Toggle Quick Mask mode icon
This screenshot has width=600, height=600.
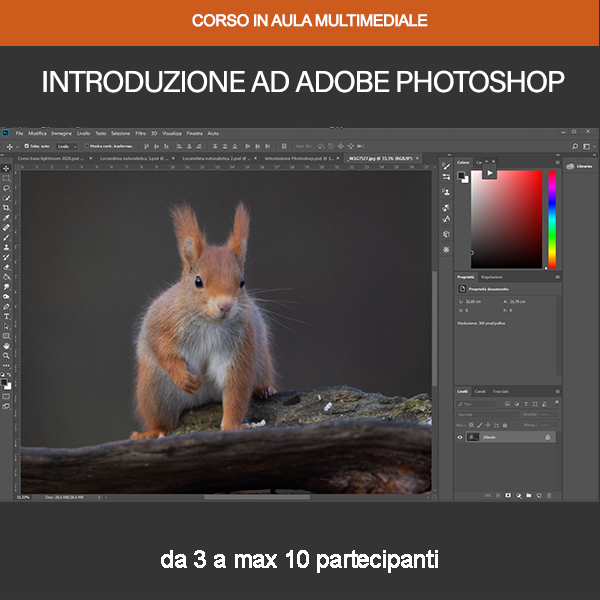(6, 397)
